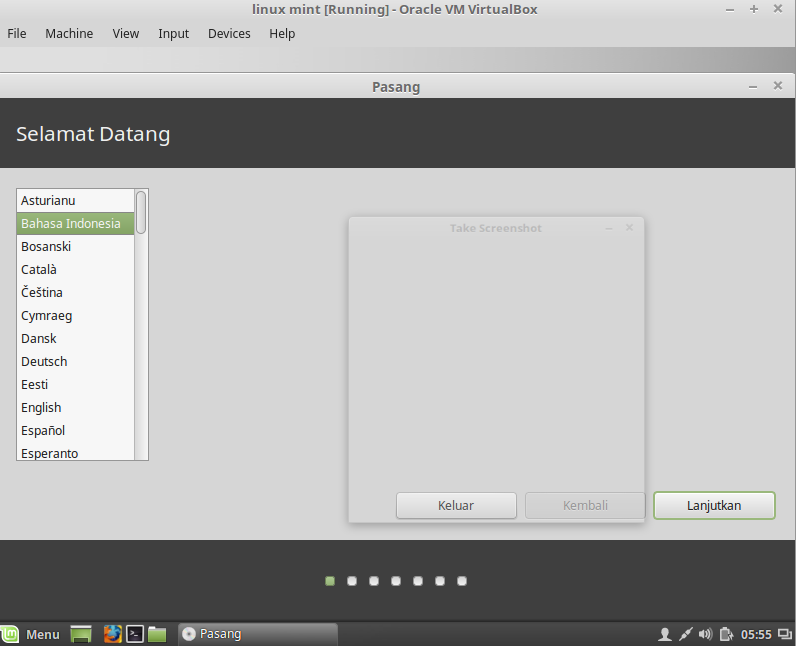Open the battery power tray icon
796x646 pixels.
click(726, 634)
